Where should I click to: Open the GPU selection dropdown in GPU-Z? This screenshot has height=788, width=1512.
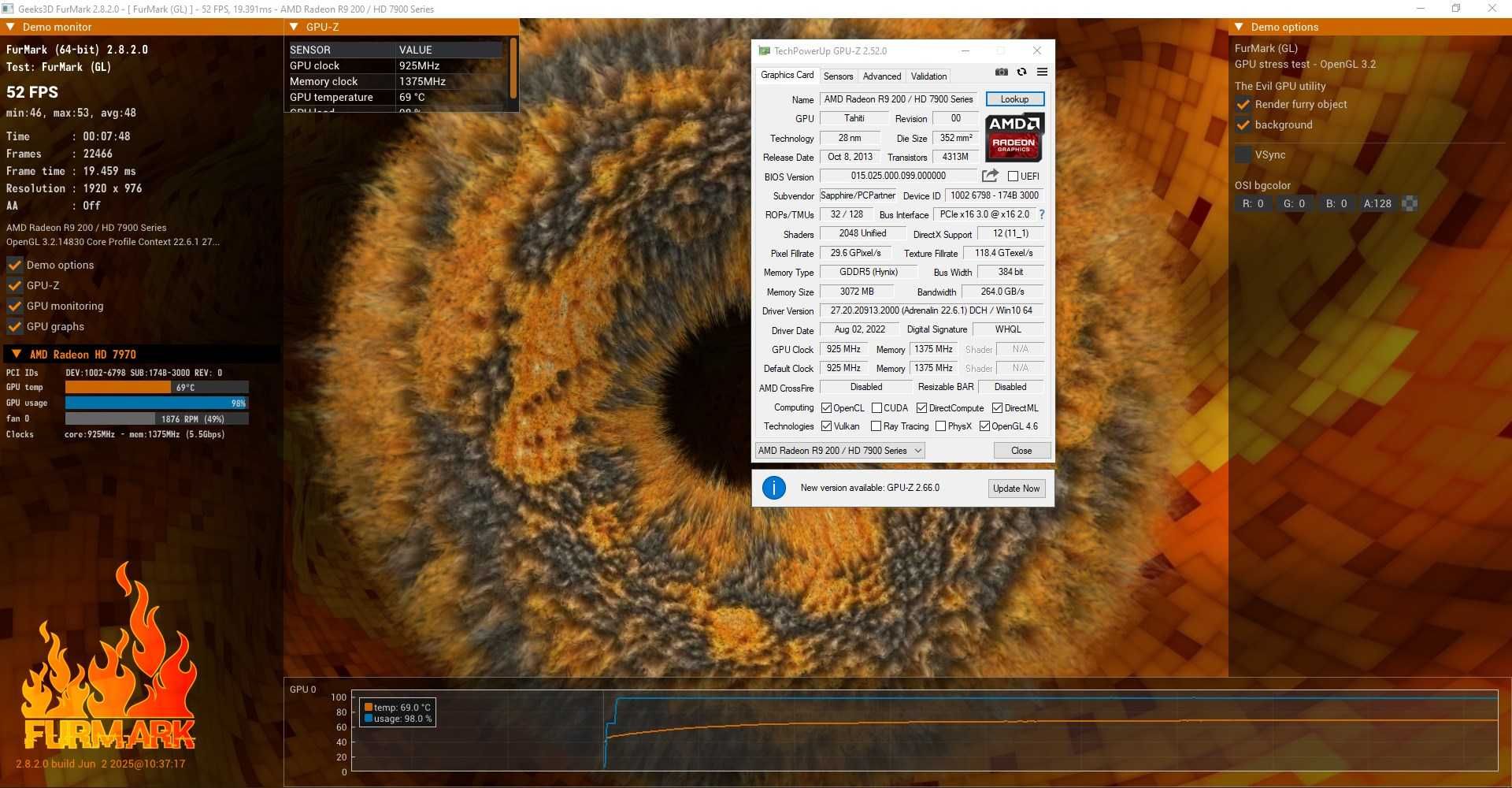(x=839, y=451)
